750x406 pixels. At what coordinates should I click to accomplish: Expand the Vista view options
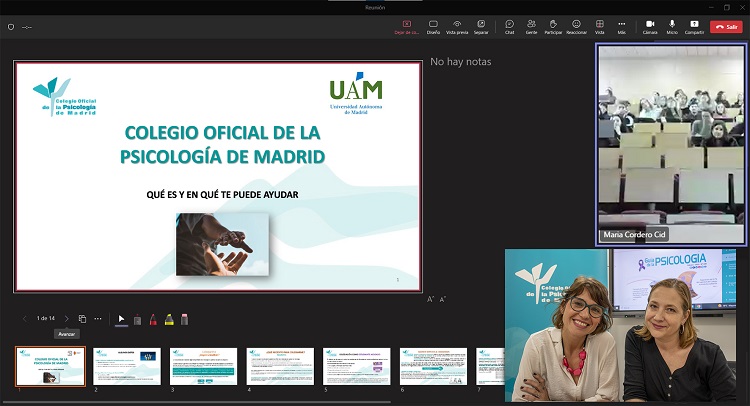(x=599, y=26)
